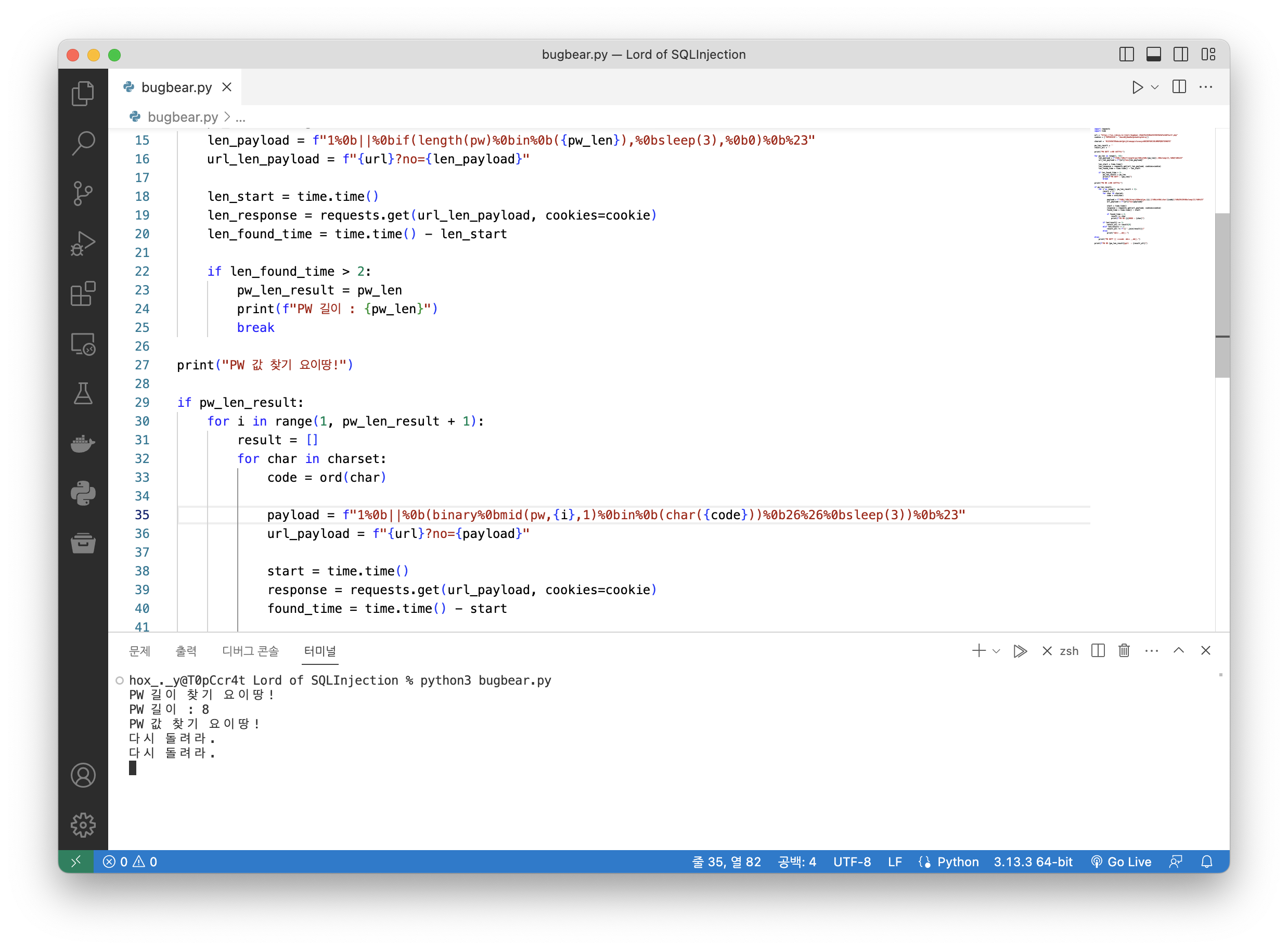
Task: Click the Python file run button
Action: (1137, 87)
